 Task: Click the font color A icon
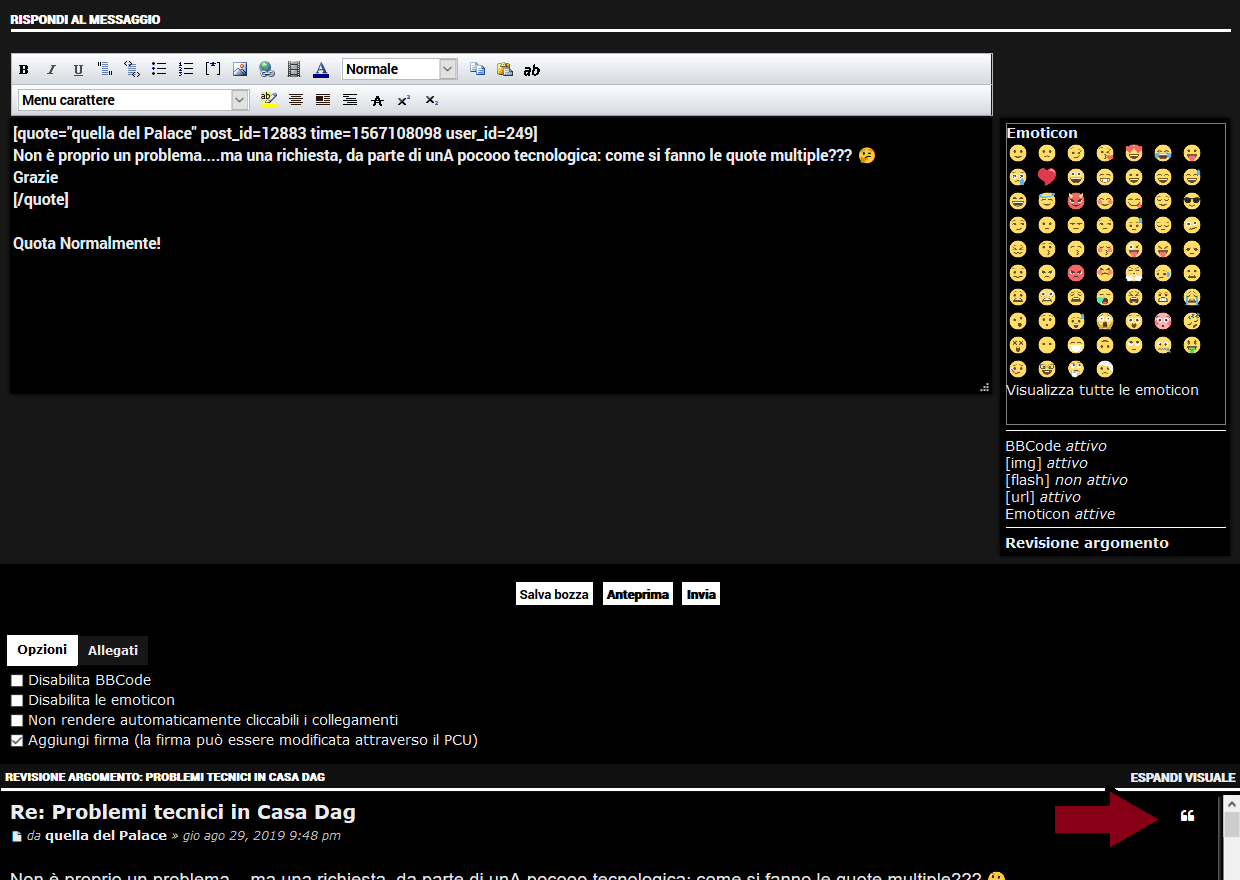pos(320,69)
